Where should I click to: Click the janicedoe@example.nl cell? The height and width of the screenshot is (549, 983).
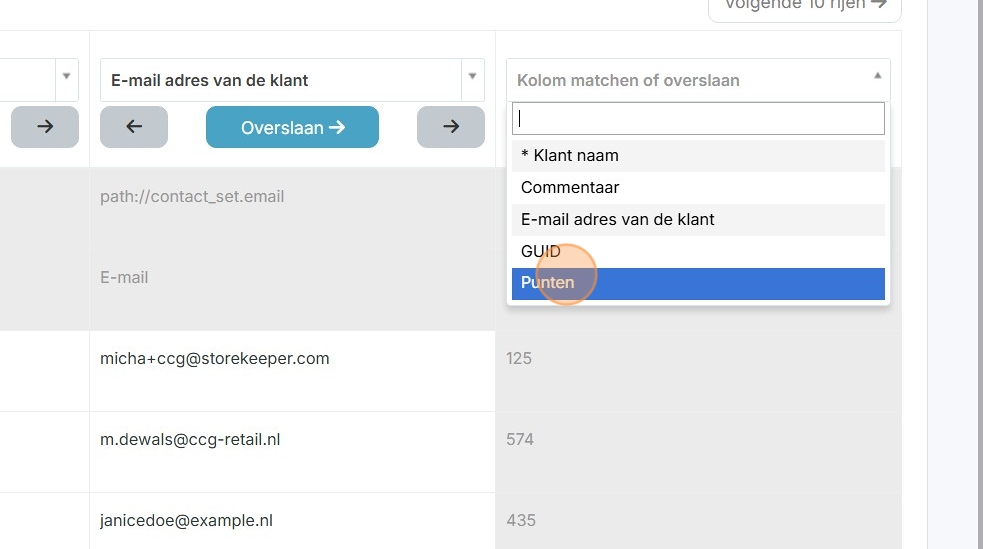coord(186,520)
